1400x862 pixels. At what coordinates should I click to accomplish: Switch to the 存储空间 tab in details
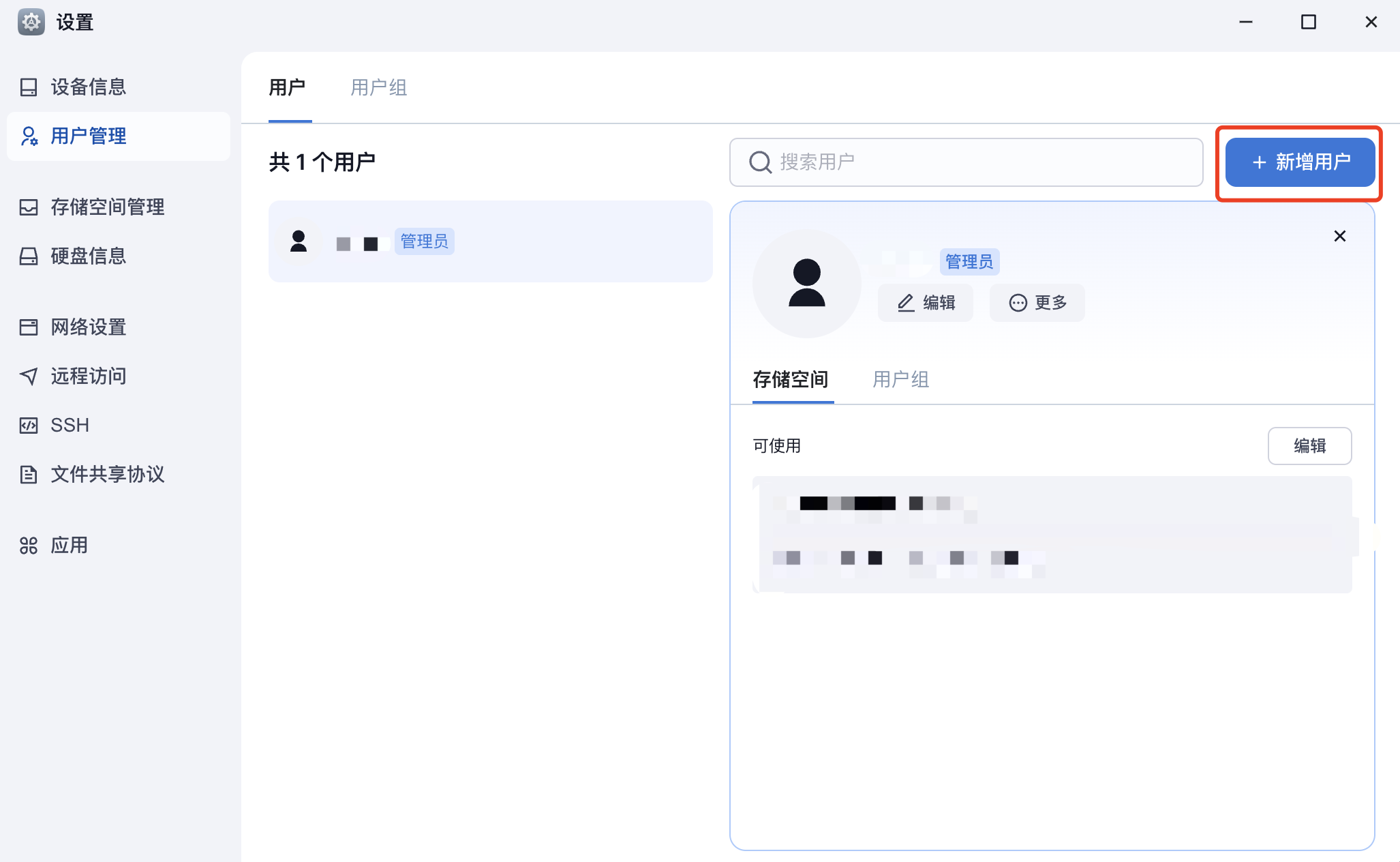(792, 380)
